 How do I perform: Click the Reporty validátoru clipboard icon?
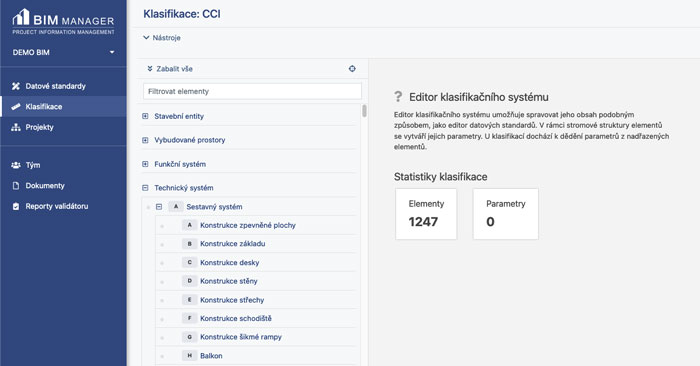(x=16, y=206)
